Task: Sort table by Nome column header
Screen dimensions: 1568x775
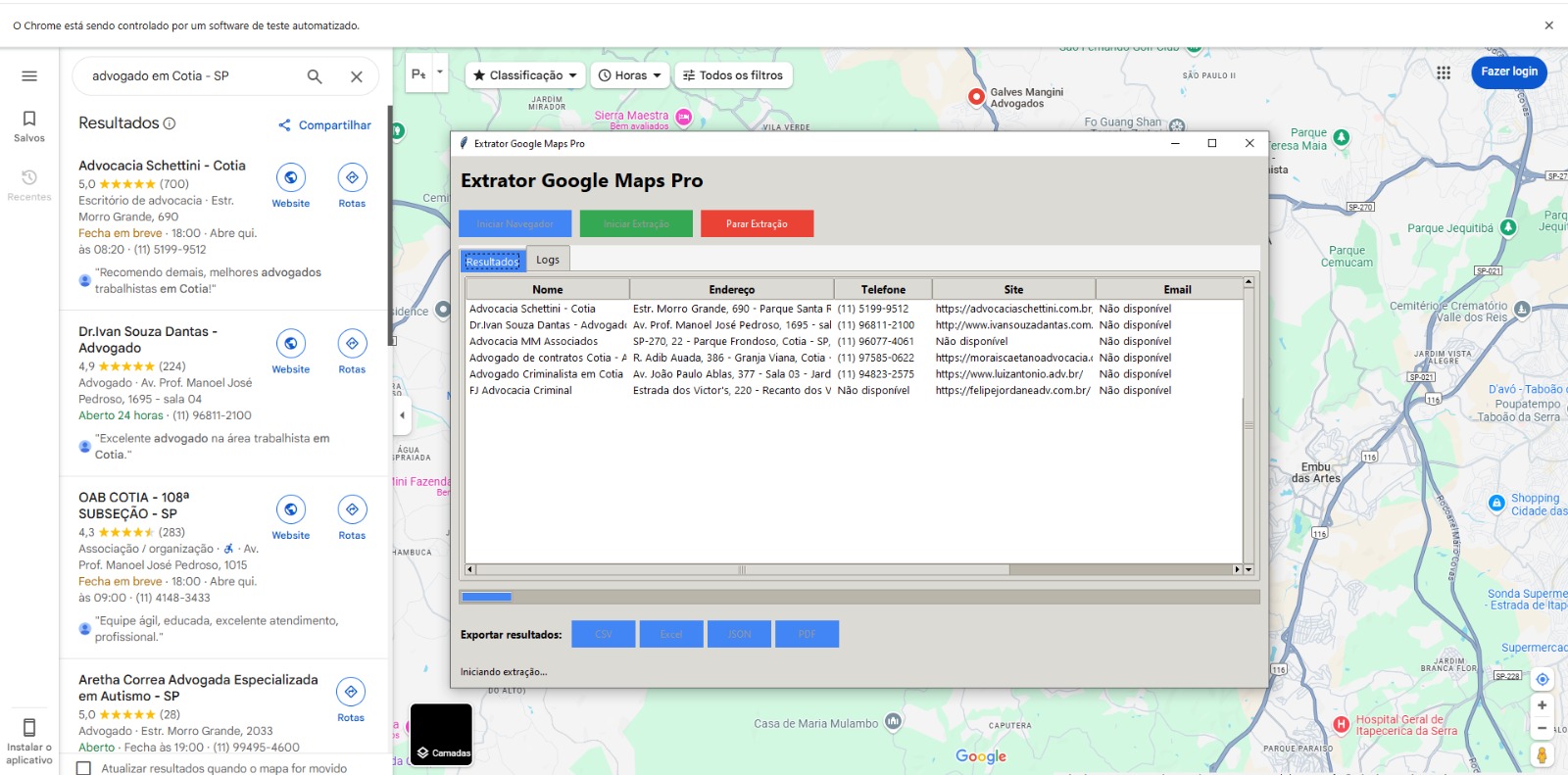Action: point(548,289)
